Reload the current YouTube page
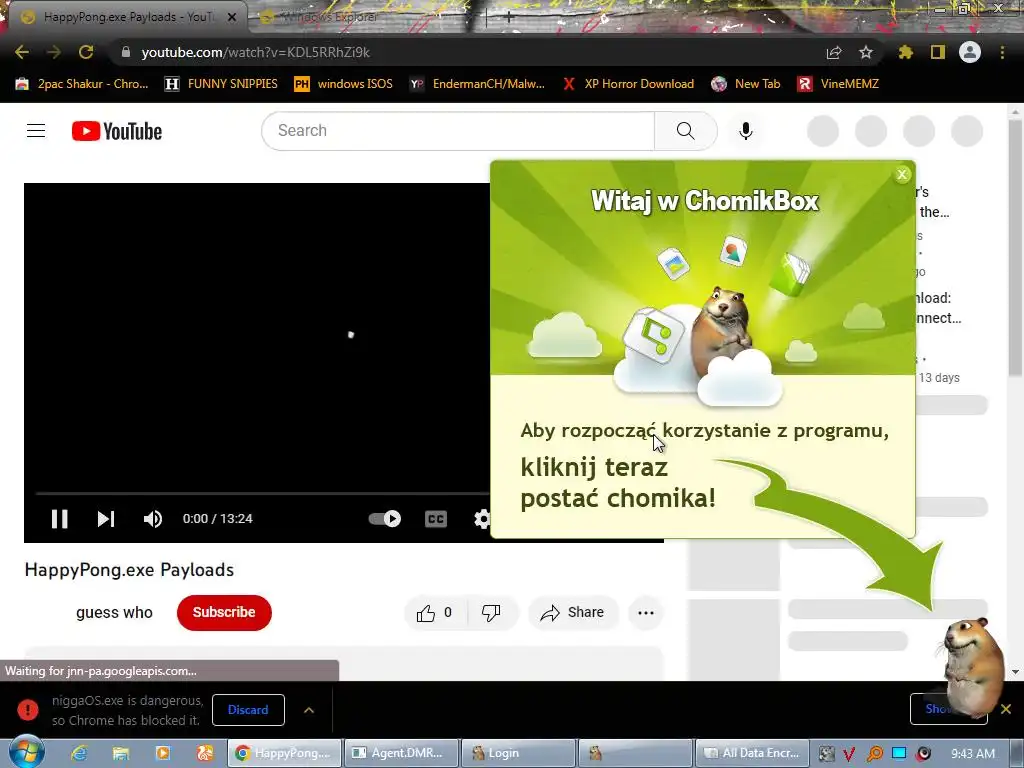 tap(86, 52)
